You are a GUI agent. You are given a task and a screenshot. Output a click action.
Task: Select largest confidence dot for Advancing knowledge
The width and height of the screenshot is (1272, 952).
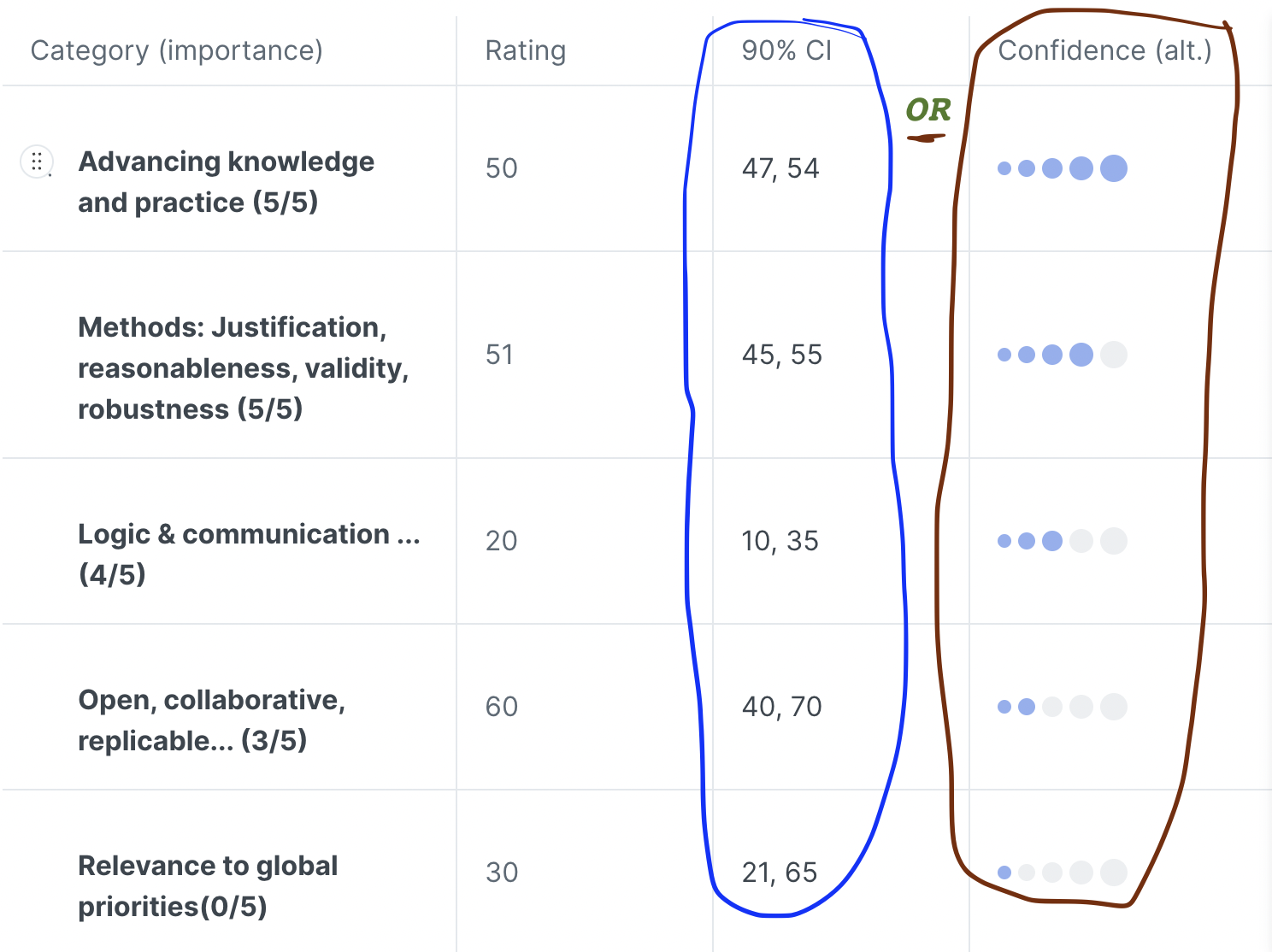click(1113, 168)
